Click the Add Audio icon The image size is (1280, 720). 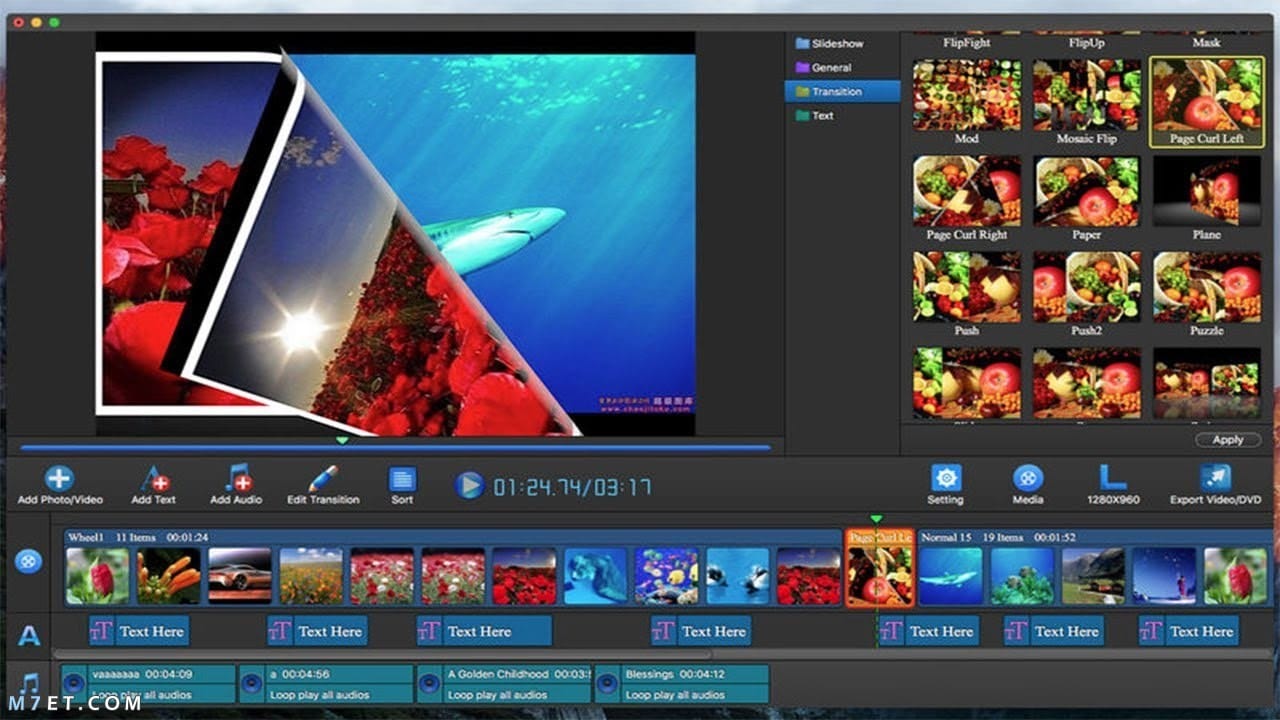[236, 478]
